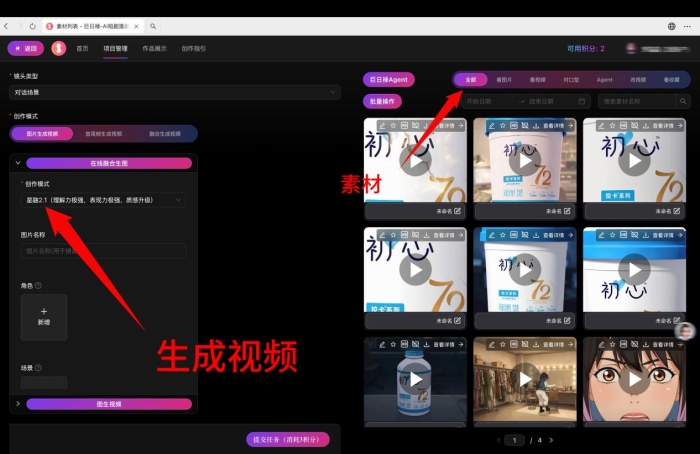This screenshot has width=700, height=454.
Task: Collapse the 在线融合生图 section
Action: point(17,163)
